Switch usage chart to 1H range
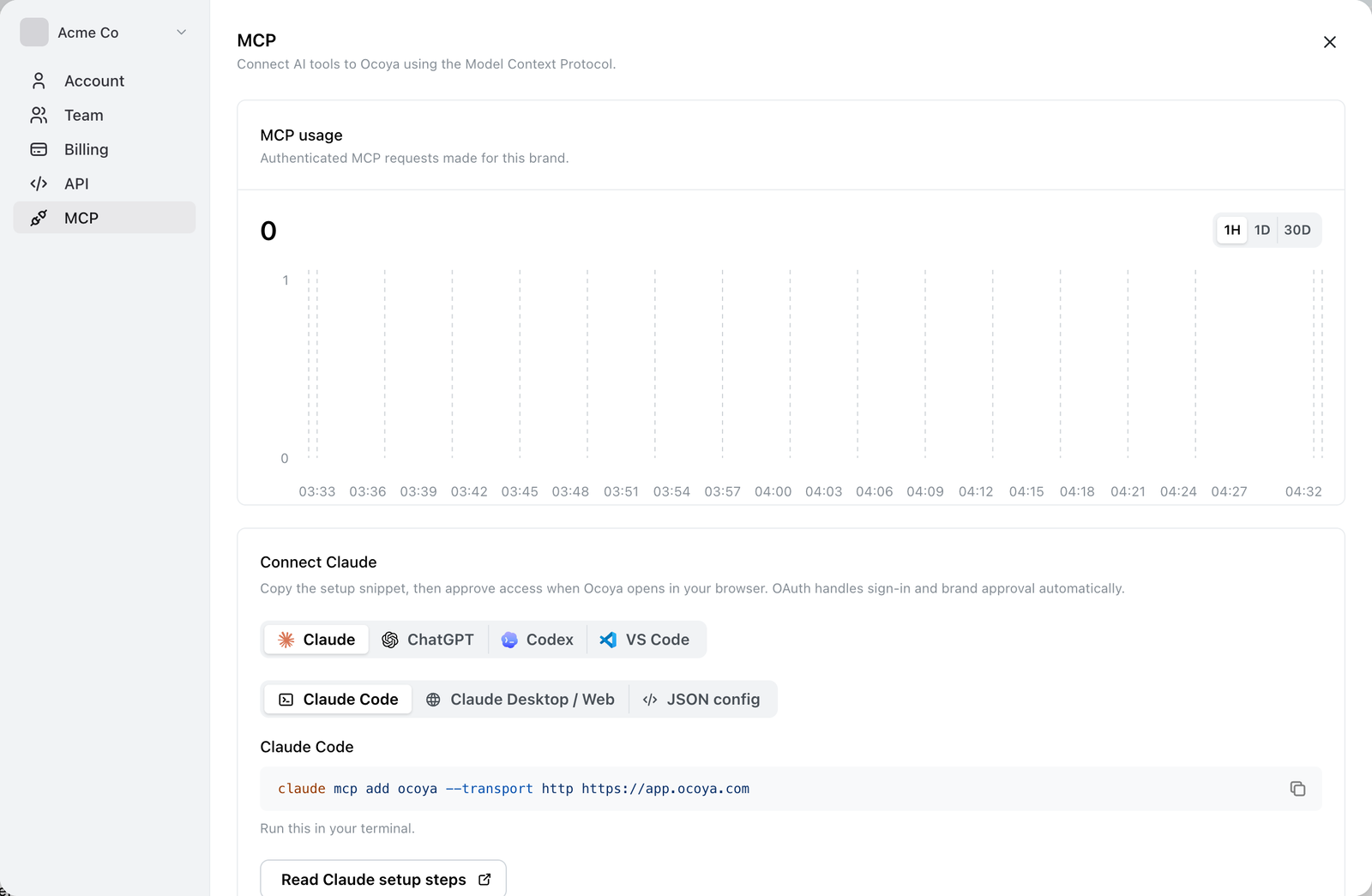The height and width of the screenshot is (896, 1372). coord(1232,230)
